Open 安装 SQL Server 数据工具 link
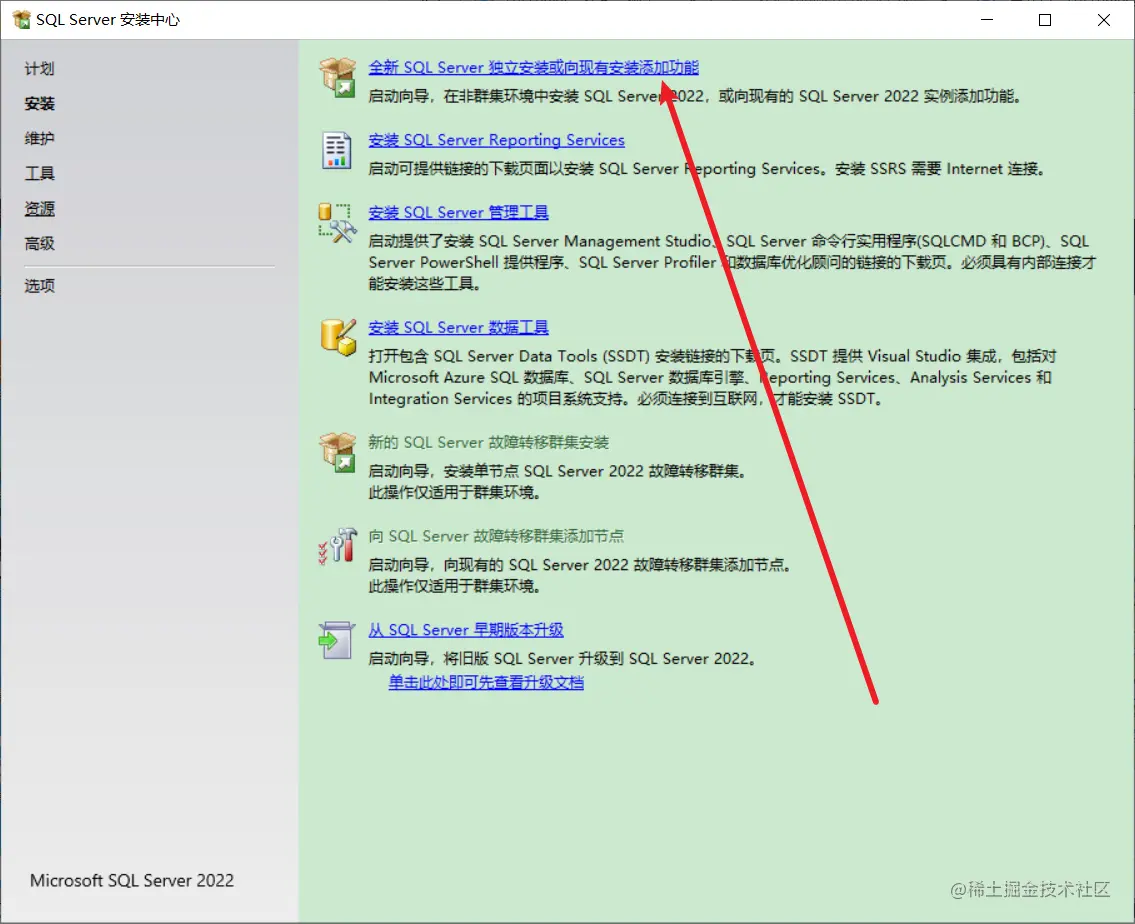 (458, 327)
